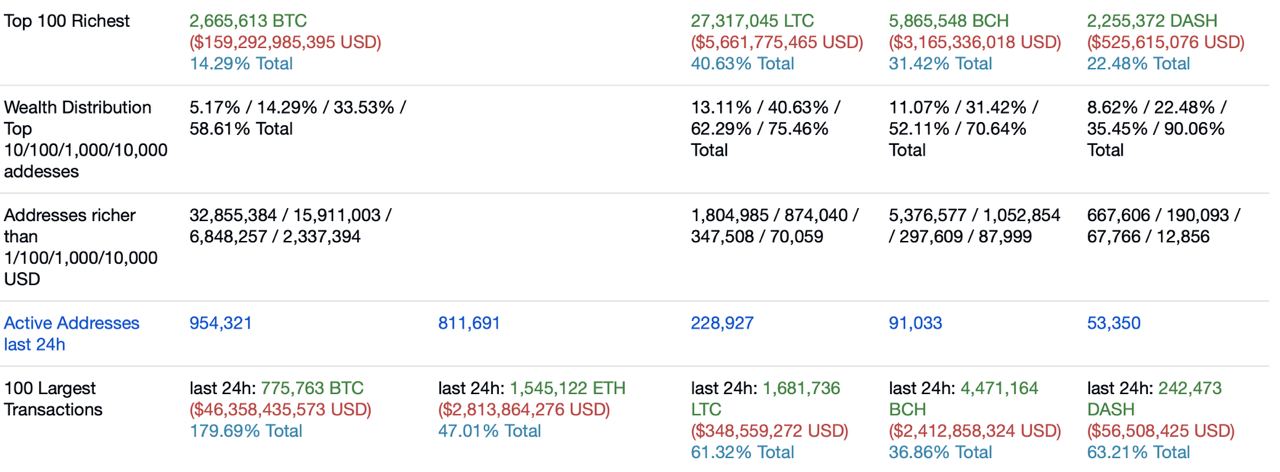Select the 22.48% Total figure
This screenshot has width=1280, height=472.
[1138, 63]
